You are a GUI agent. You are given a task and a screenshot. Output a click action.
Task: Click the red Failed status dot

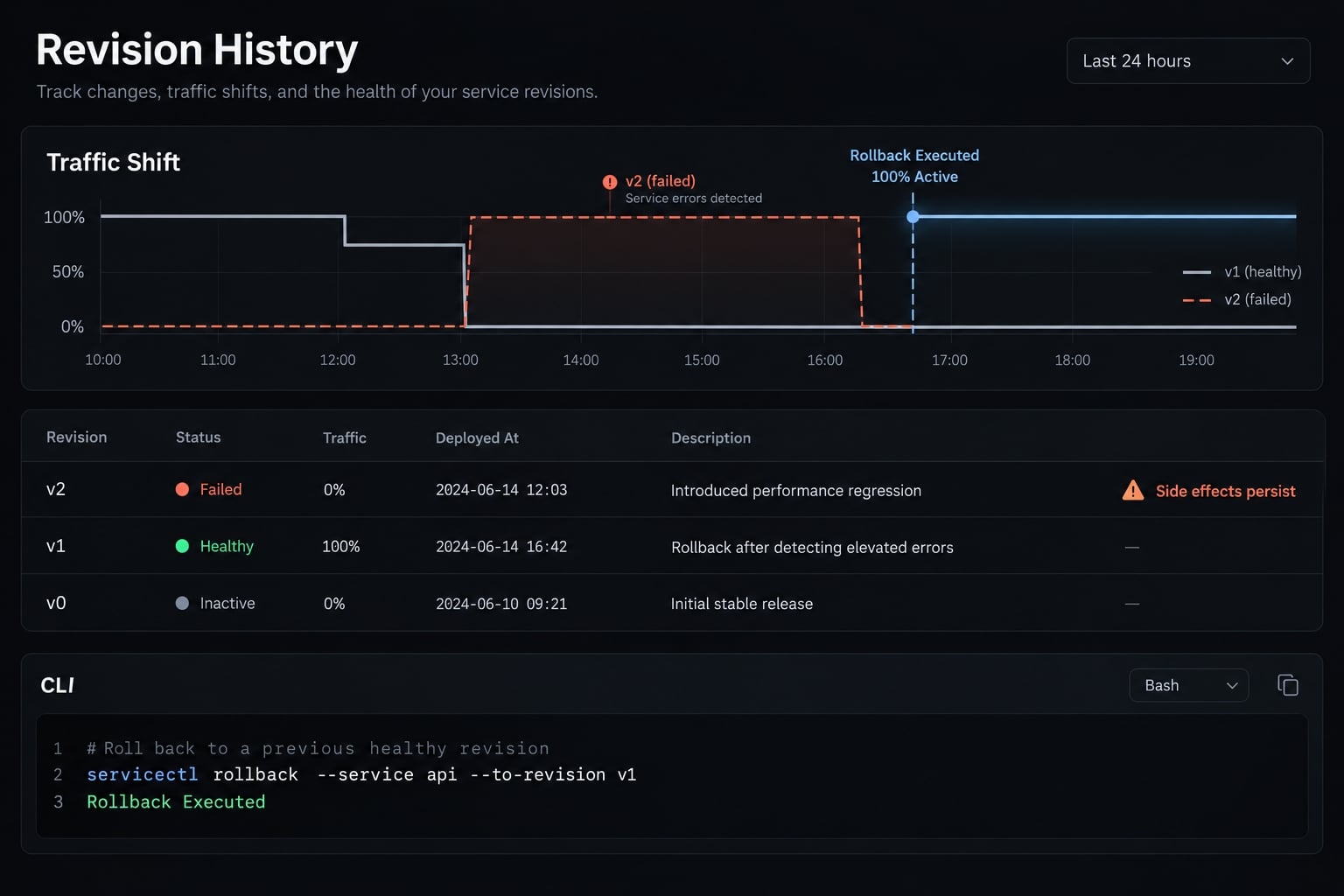(182, 489)
